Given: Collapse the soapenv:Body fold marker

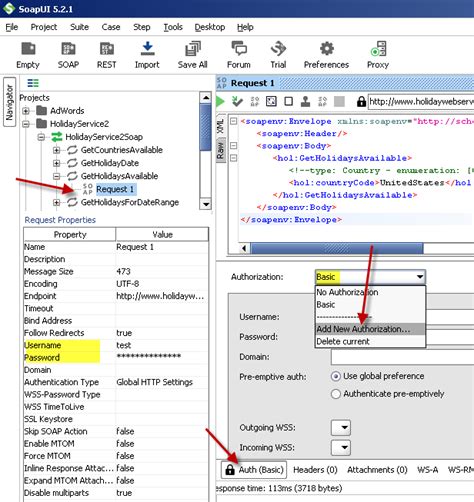Looking at the screenshot, I should (234, 145).
